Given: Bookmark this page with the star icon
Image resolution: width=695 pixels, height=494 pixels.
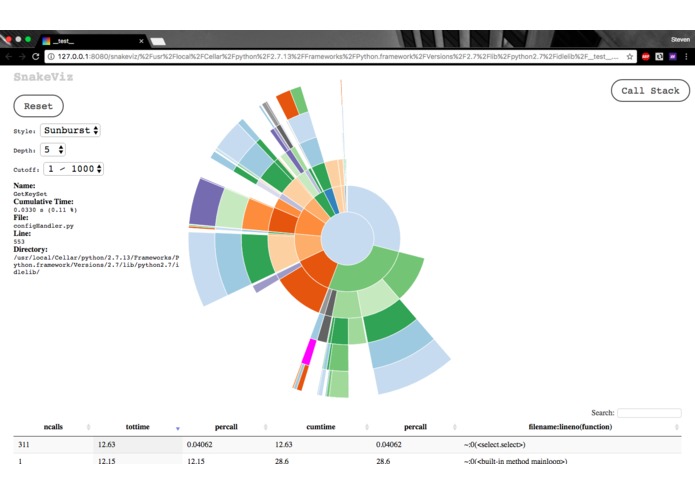Looking at the screenshot, I should [x=629, y=57].
